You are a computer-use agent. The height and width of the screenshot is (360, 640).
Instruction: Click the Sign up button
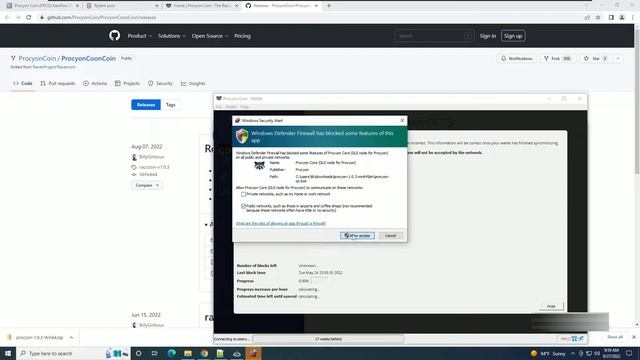pos(513,36)
